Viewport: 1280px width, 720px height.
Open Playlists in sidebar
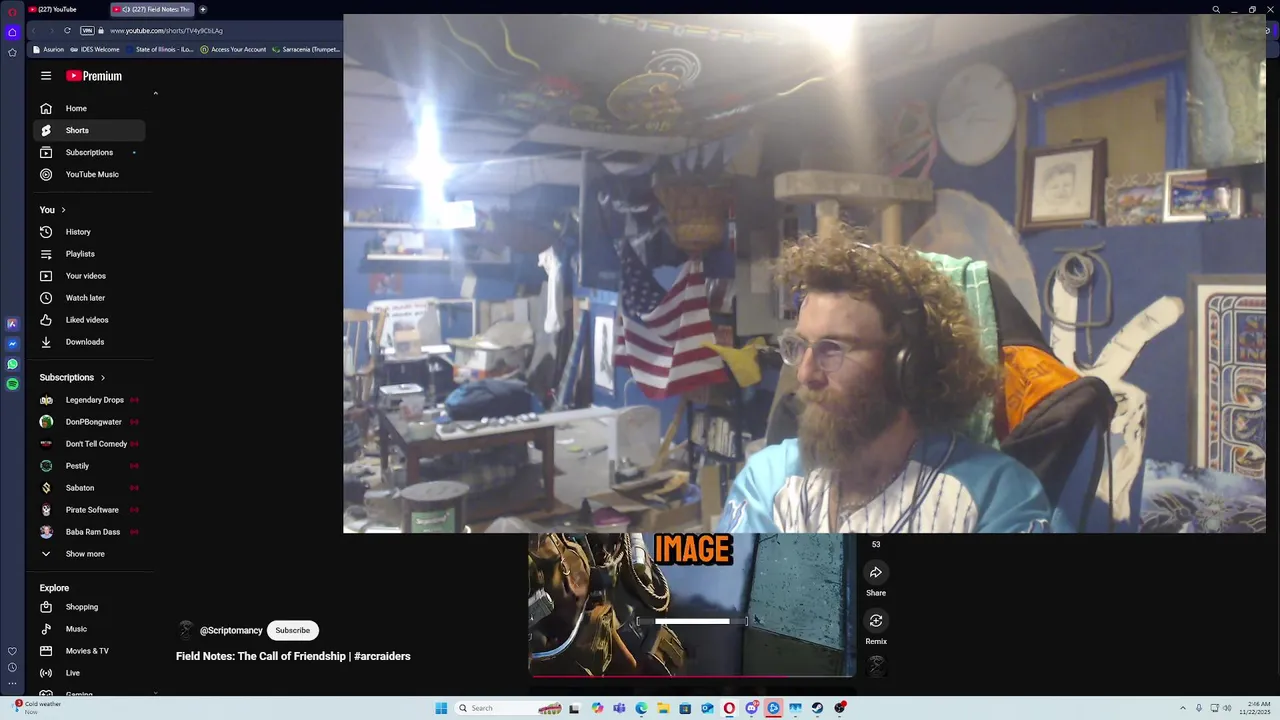(x=89, y=254)
